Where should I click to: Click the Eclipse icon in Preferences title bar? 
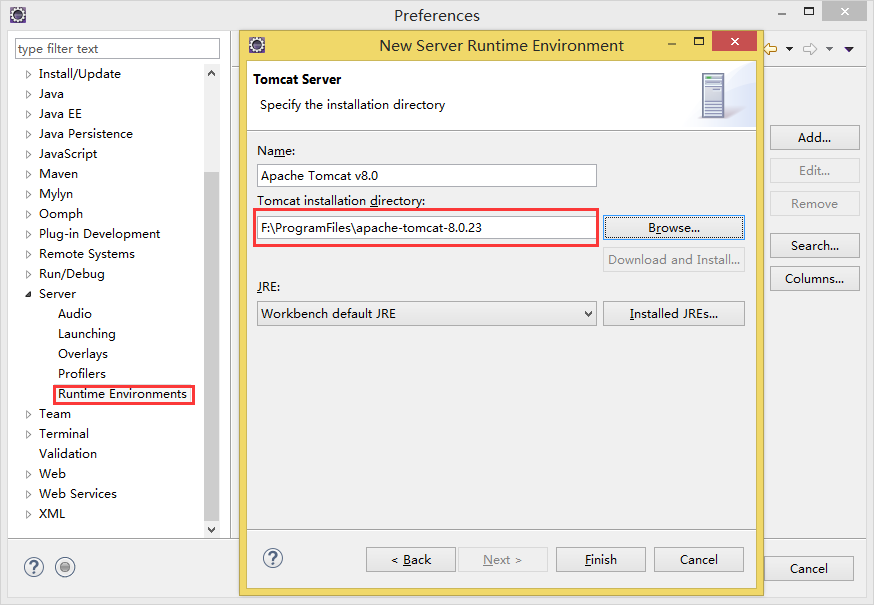coord(18,15)
